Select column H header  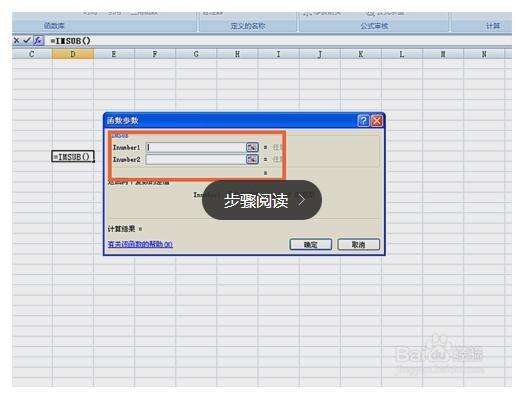237,54
